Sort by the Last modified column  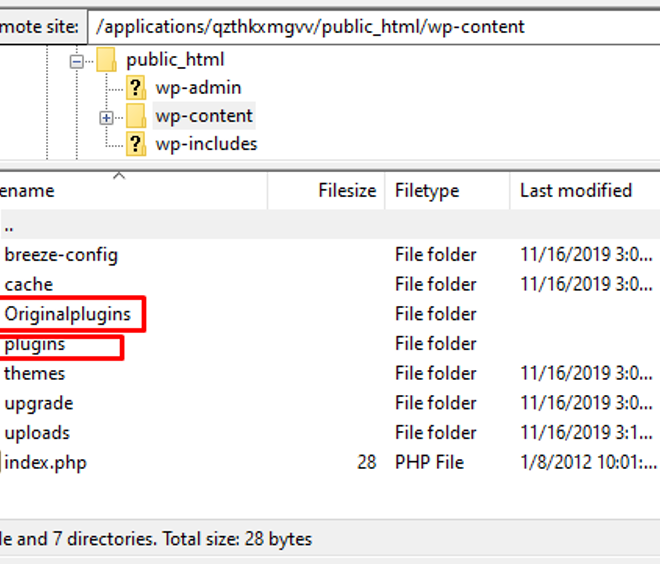click(585, 191)
